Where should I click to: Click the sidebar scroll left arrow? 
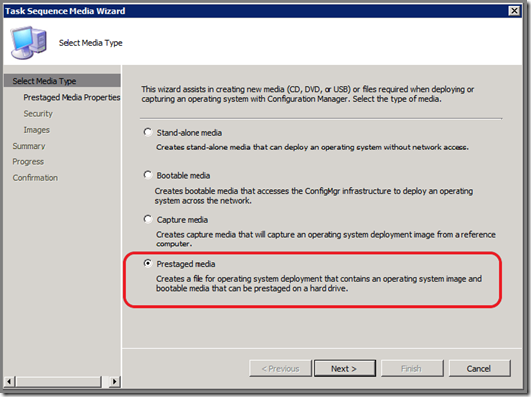(9, 381)
